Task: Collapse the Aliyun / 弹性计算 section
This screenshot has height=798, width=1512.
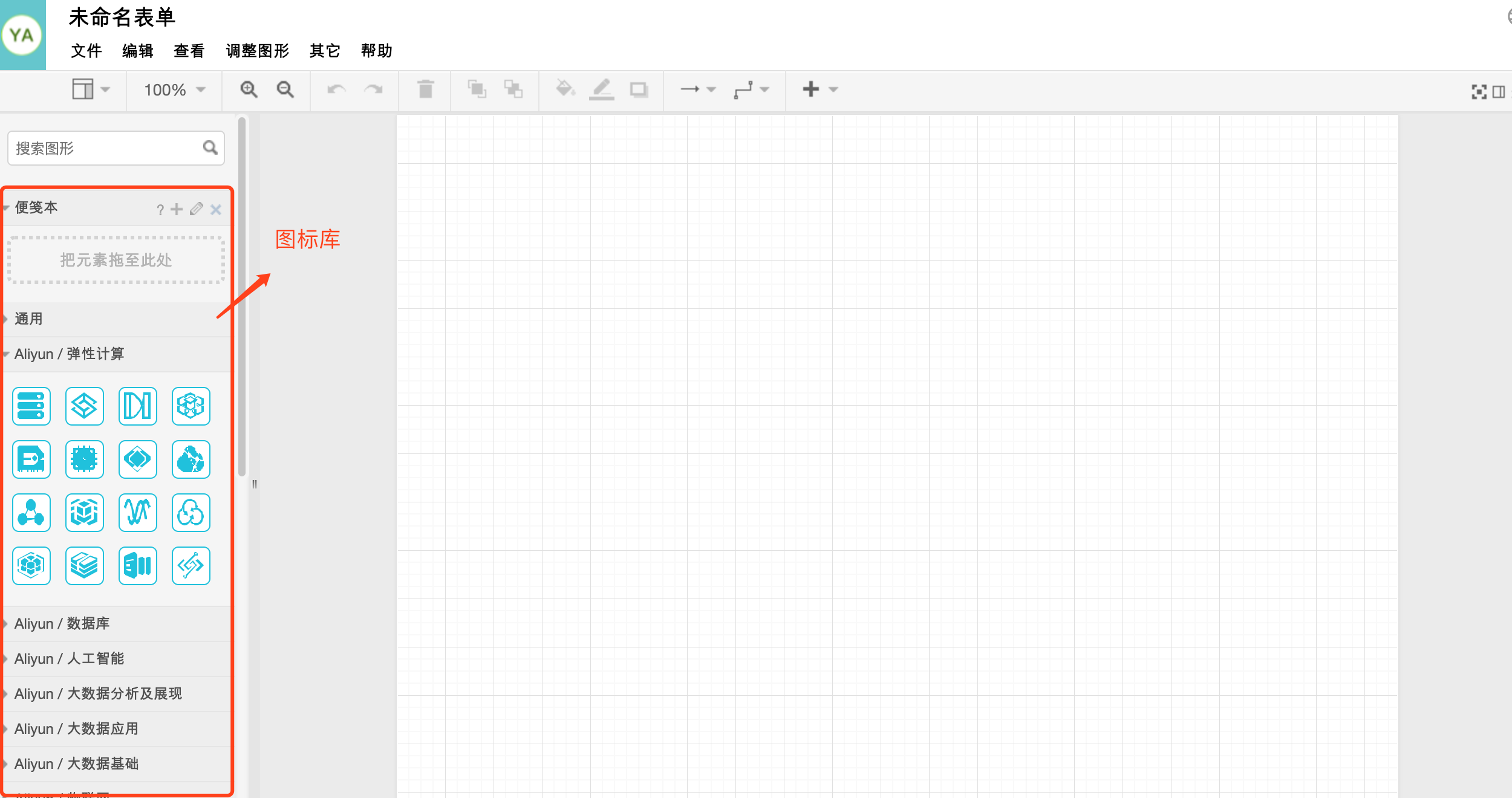Action: [x=116, y=354]
